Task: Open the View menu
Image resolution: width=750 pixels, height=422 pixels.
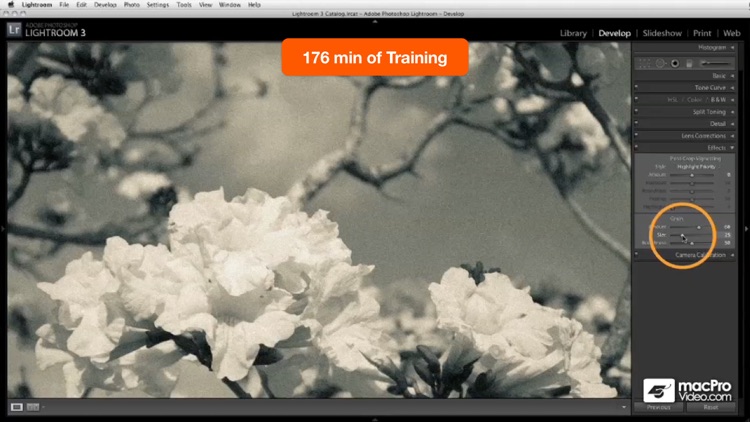Action: tap(205, 5)
